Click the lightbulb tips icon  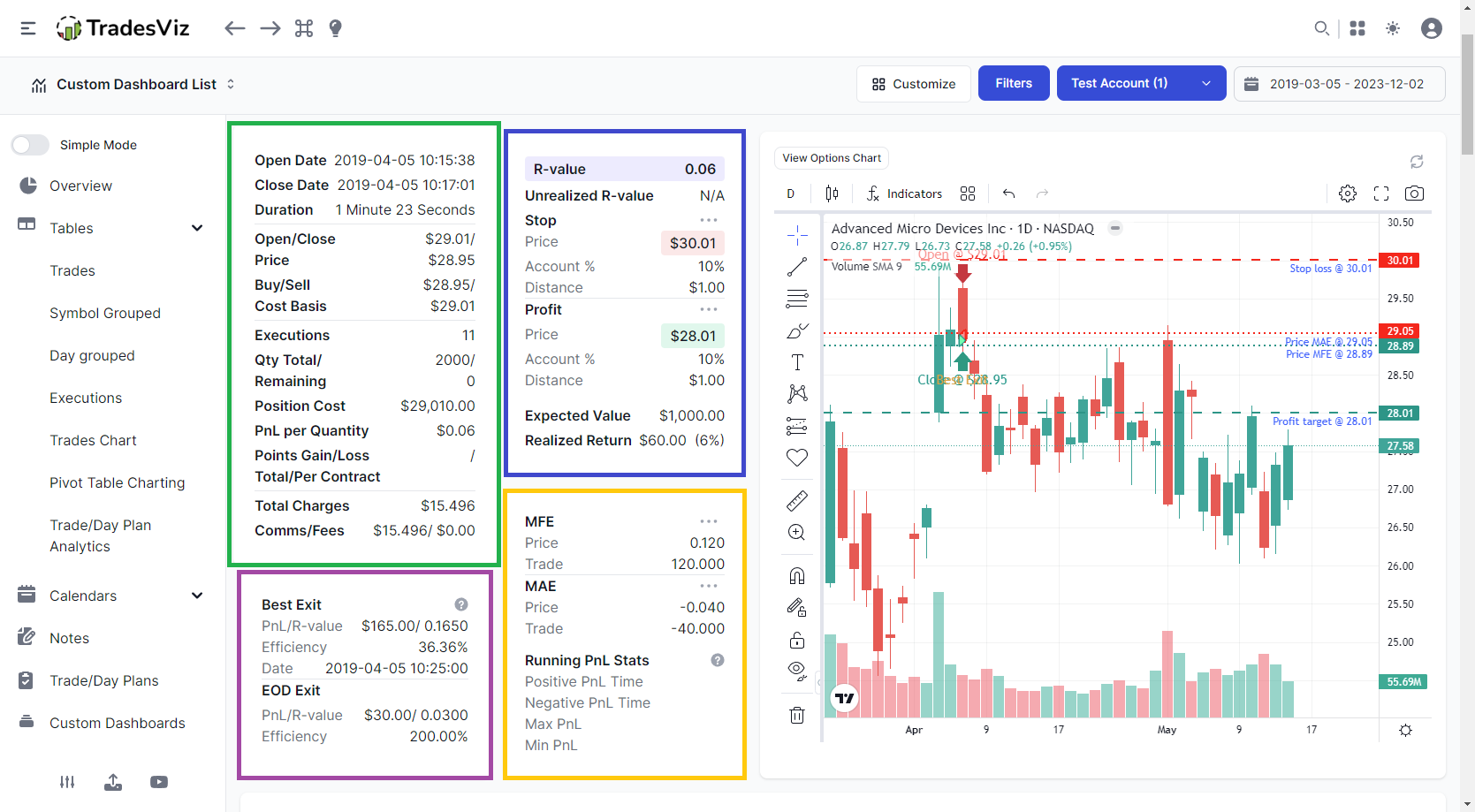335,28
